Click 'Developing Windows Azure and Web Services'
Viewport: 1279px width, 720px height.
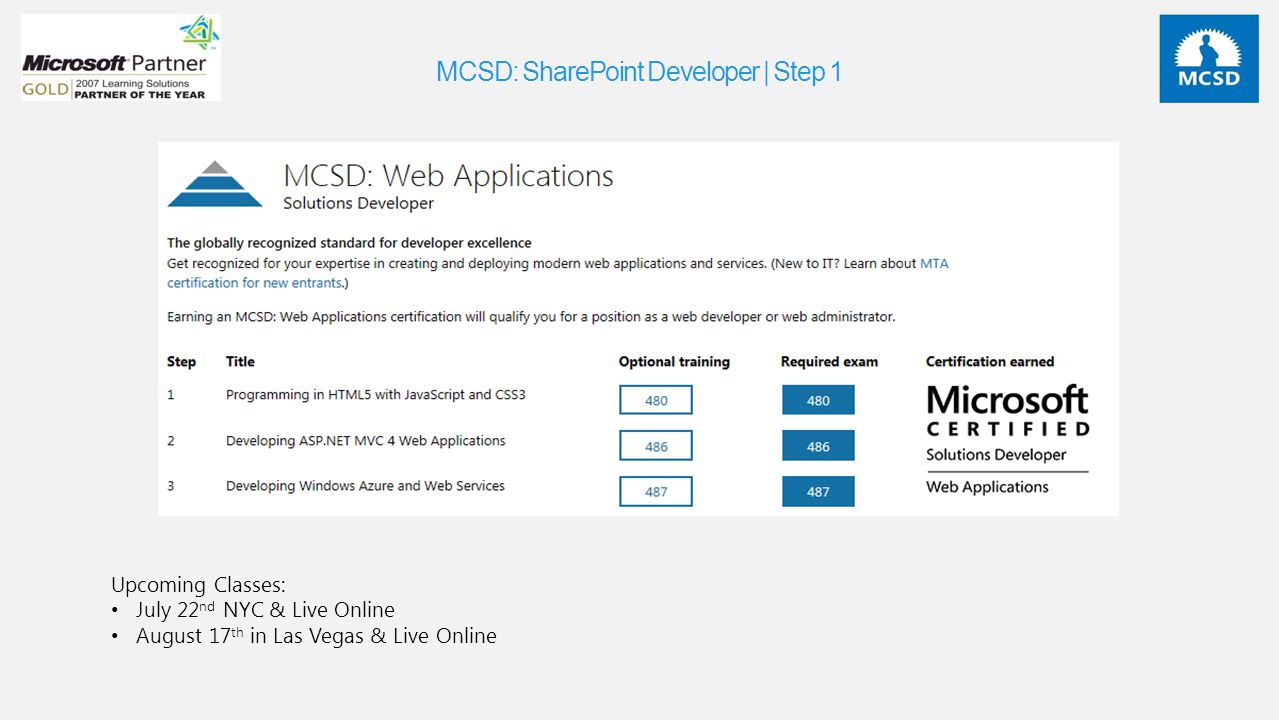(366, 486)
